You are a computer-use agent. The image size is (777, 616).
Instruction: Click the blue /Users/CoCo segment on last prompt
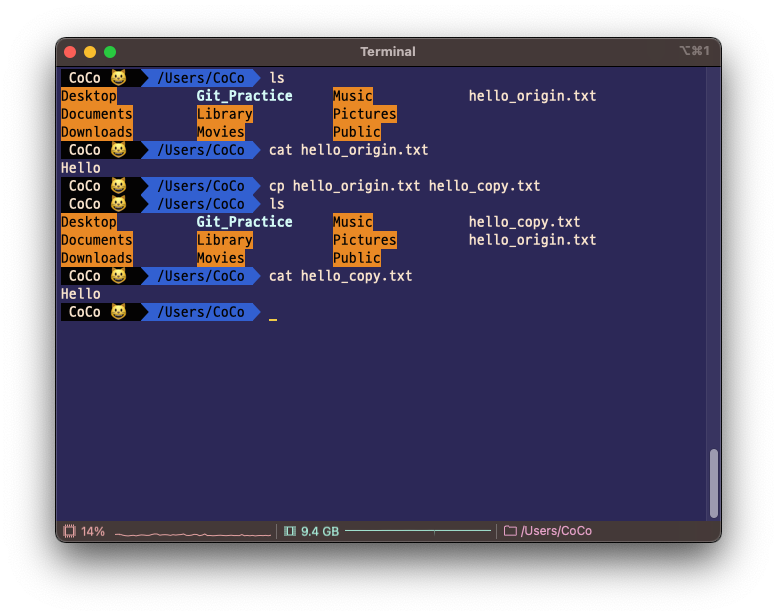coord(201,312)
